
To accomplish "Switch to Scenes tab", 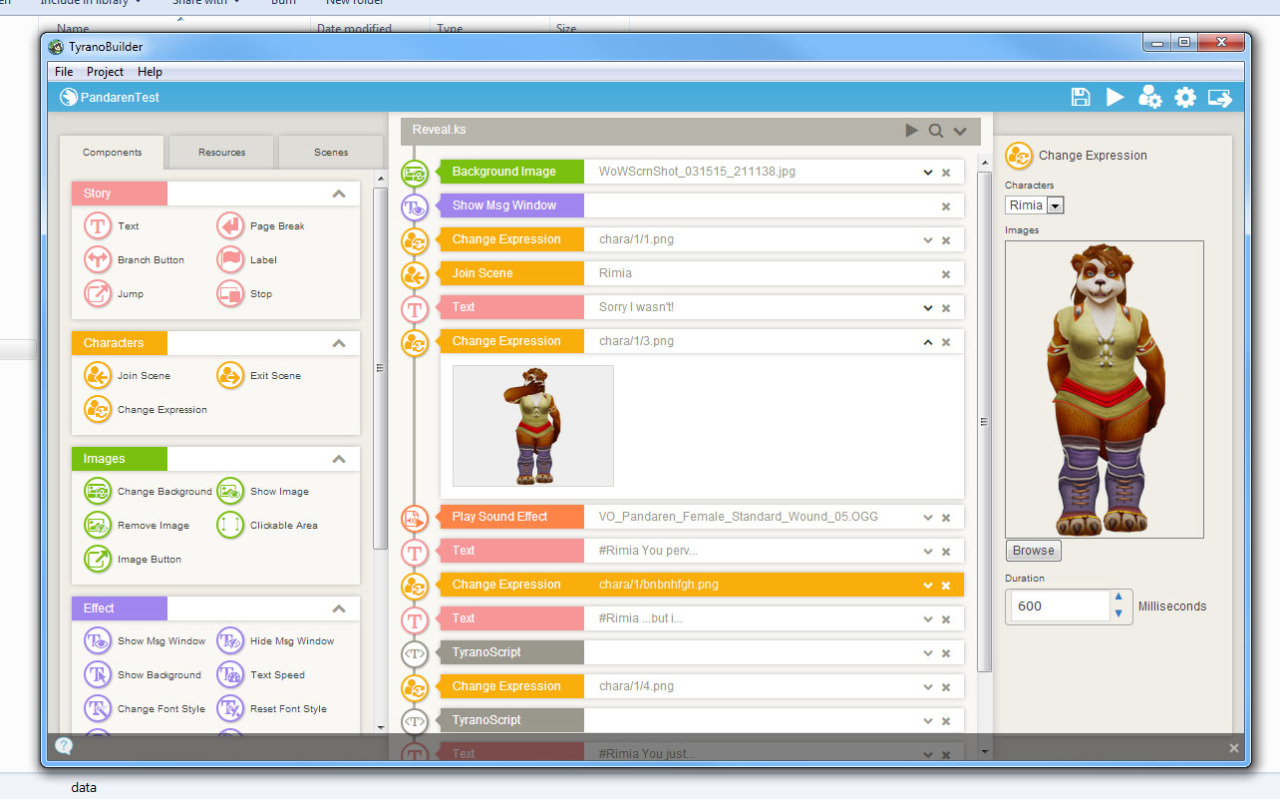I will [331, 152].
